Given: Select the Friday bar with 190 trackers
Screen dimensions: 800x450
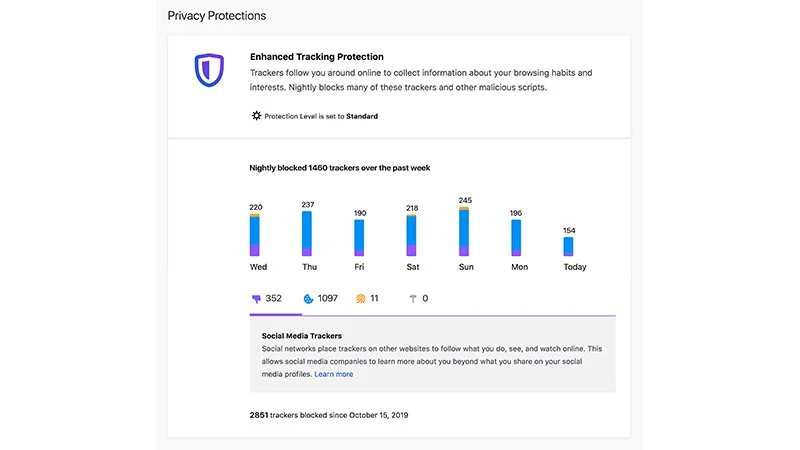Looking at the screenshot, I should [x=359, y=238].
